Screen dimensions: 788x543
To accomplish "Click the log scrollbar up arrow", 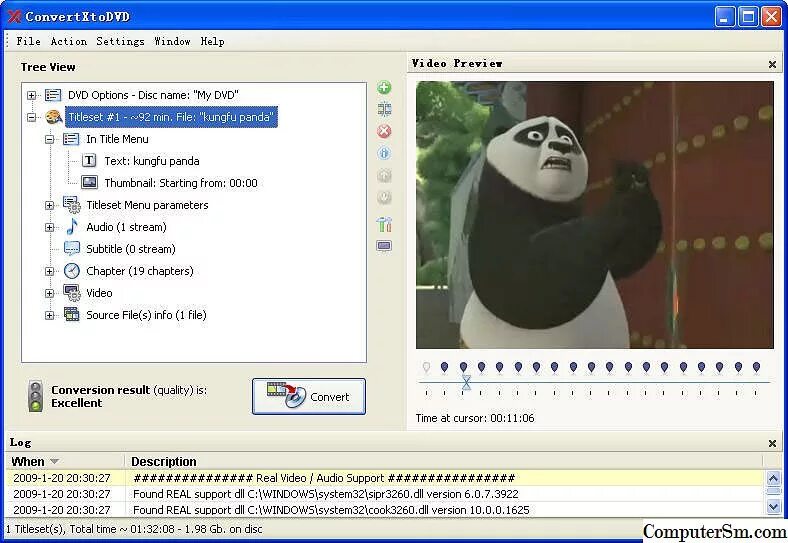I will [x=773, y=478].
